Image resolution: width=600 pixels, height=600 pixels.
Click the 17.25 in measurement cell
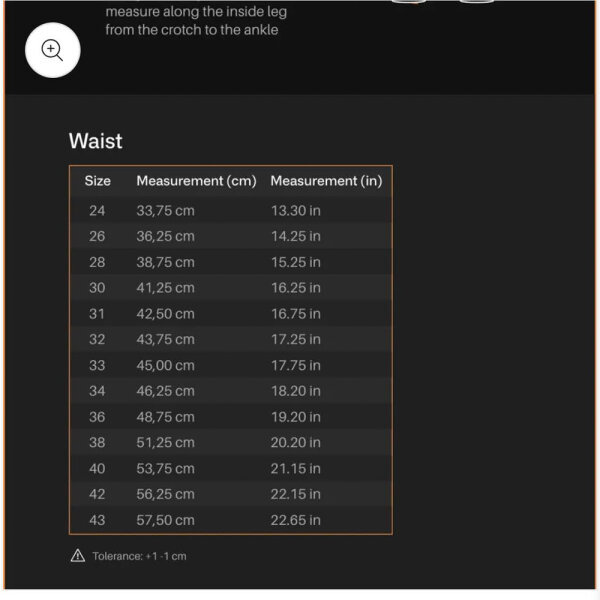click(295, 340)
